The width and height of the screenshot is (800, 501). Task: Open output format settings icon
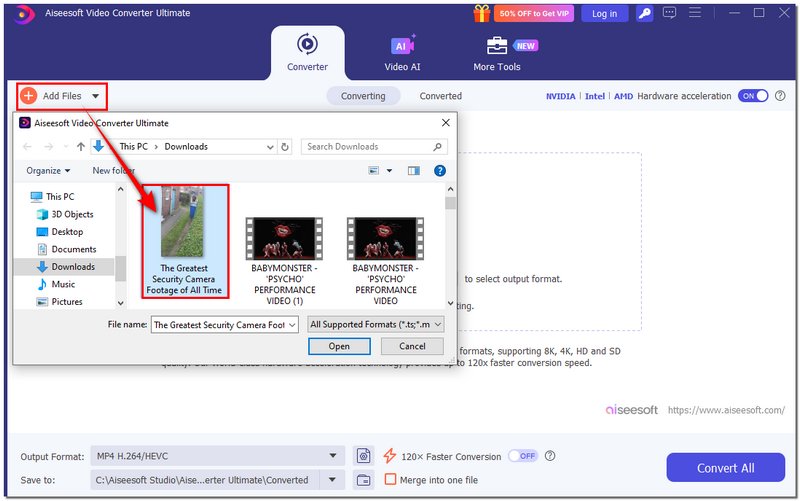(x=364, y=456)
